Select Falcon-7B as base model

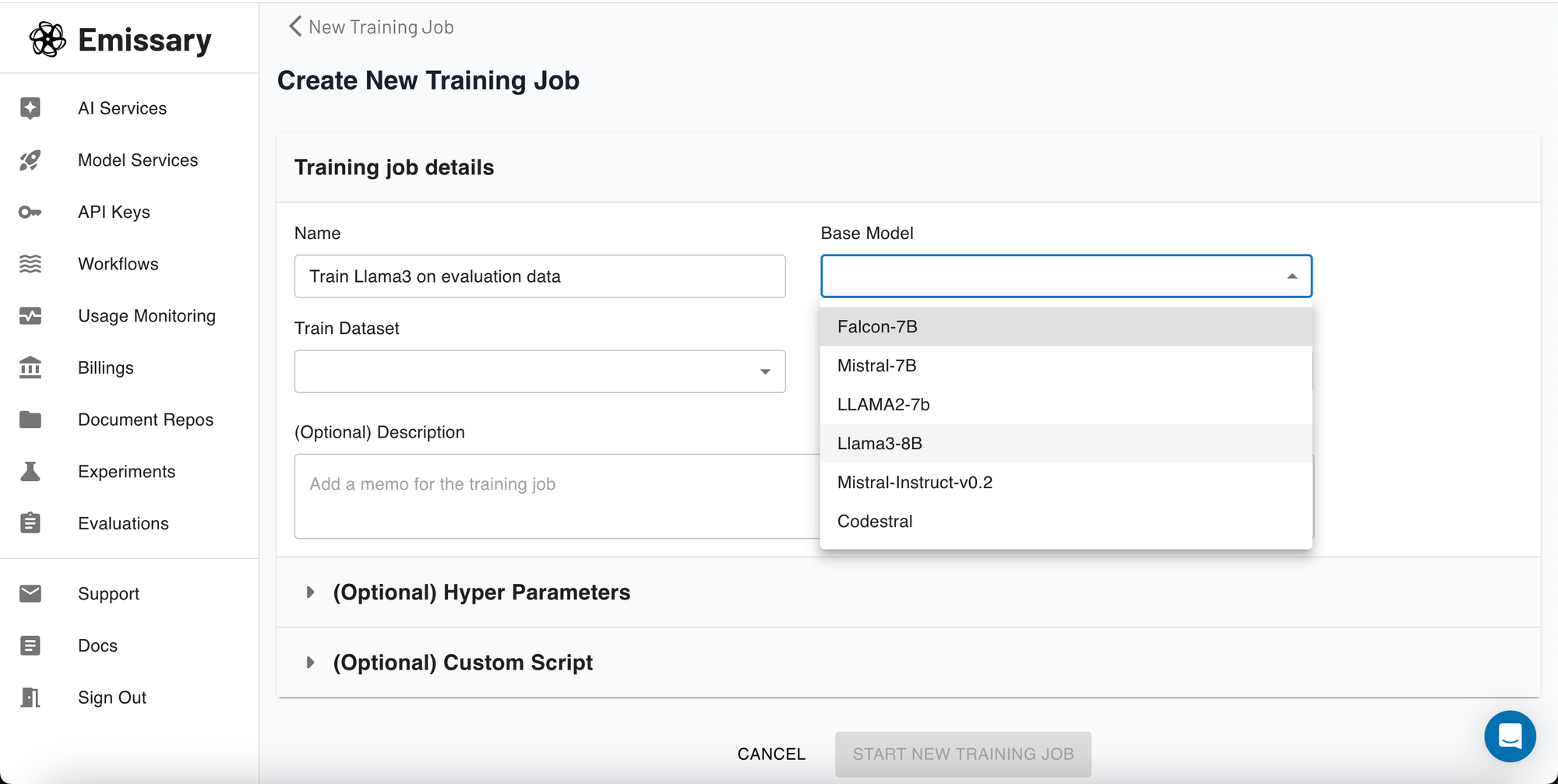click(1066, 327)
